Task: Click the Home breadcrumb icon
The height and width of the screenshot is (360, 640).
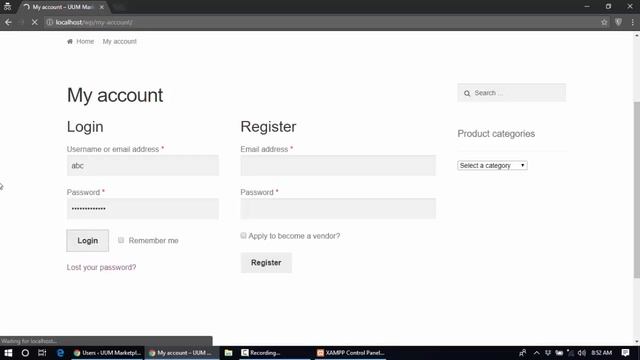Action: (x=70, y=41)
